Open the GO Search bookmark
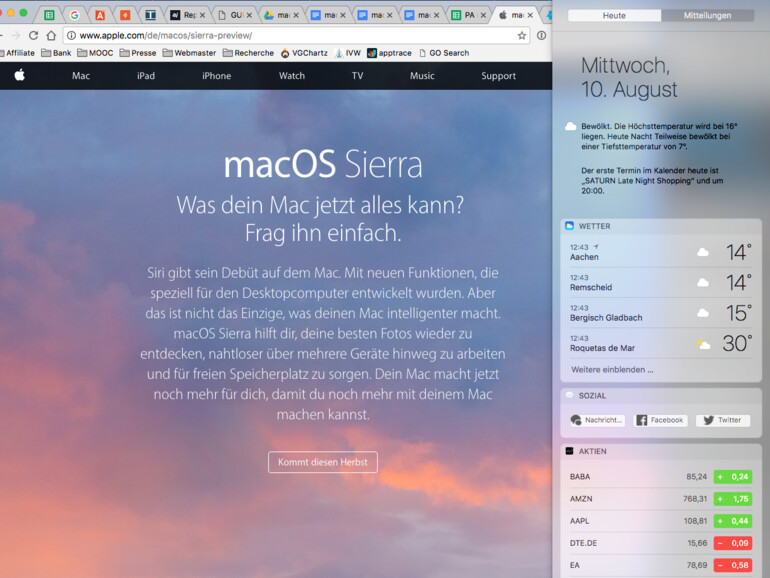Screen dimensions: 770x578 click(x=444, y=53)
